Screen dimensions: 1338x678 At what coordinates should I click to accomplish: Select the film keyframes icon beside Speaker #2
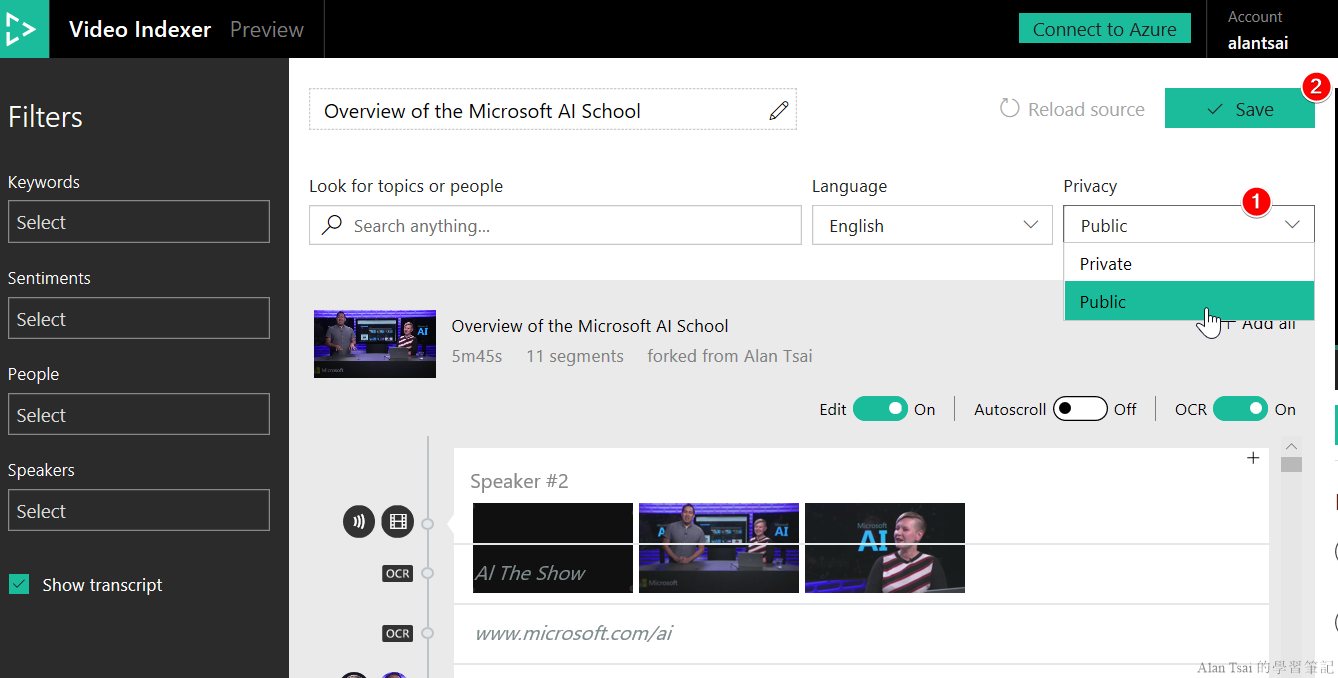tap(398, 520)
